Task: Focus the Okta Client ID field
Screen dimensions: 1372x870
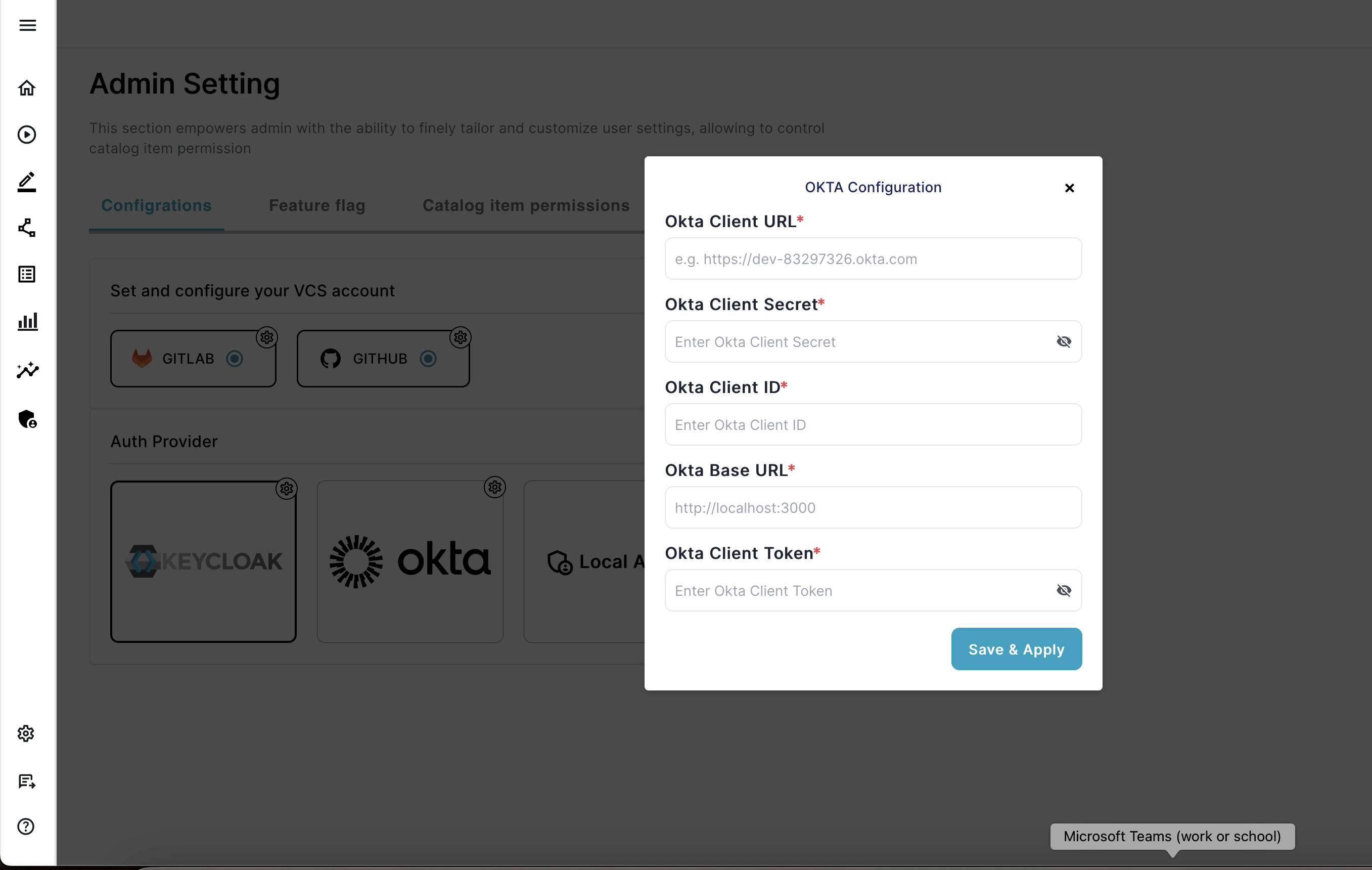Action: point(873,425)
